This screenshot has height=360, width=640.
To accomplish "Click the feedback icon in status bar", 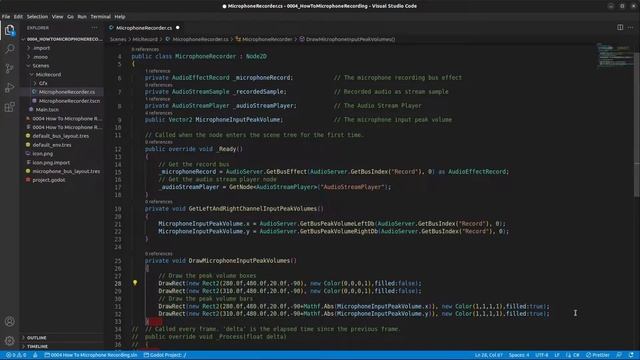I will pyautogui.click(x=620, y=355).
